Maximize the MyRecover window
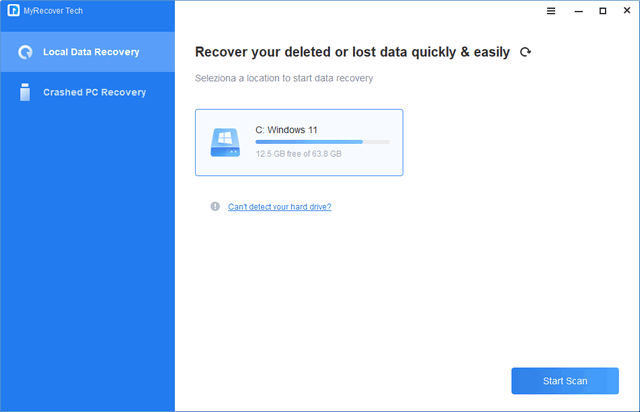The width and height of the screenshot is (640, 412). point(602,11)
